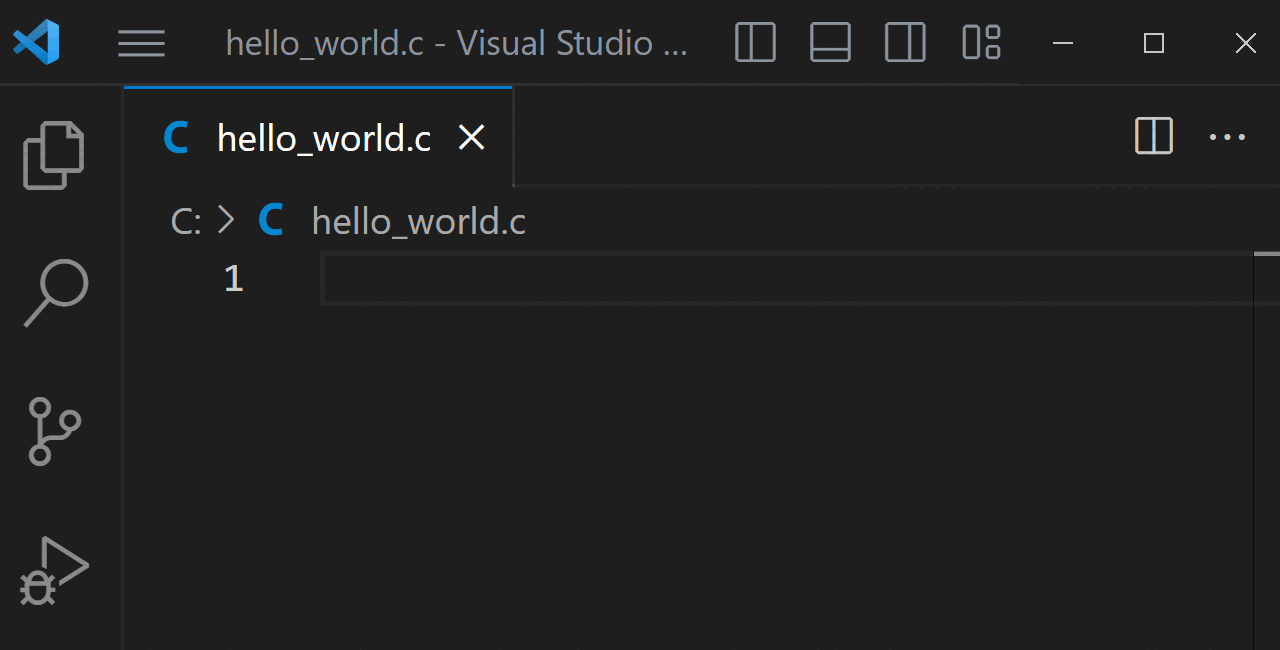The width and height of the screenshot is (1280, 650).
Task: Open the Source Control view
Action: tap(54, 431)
